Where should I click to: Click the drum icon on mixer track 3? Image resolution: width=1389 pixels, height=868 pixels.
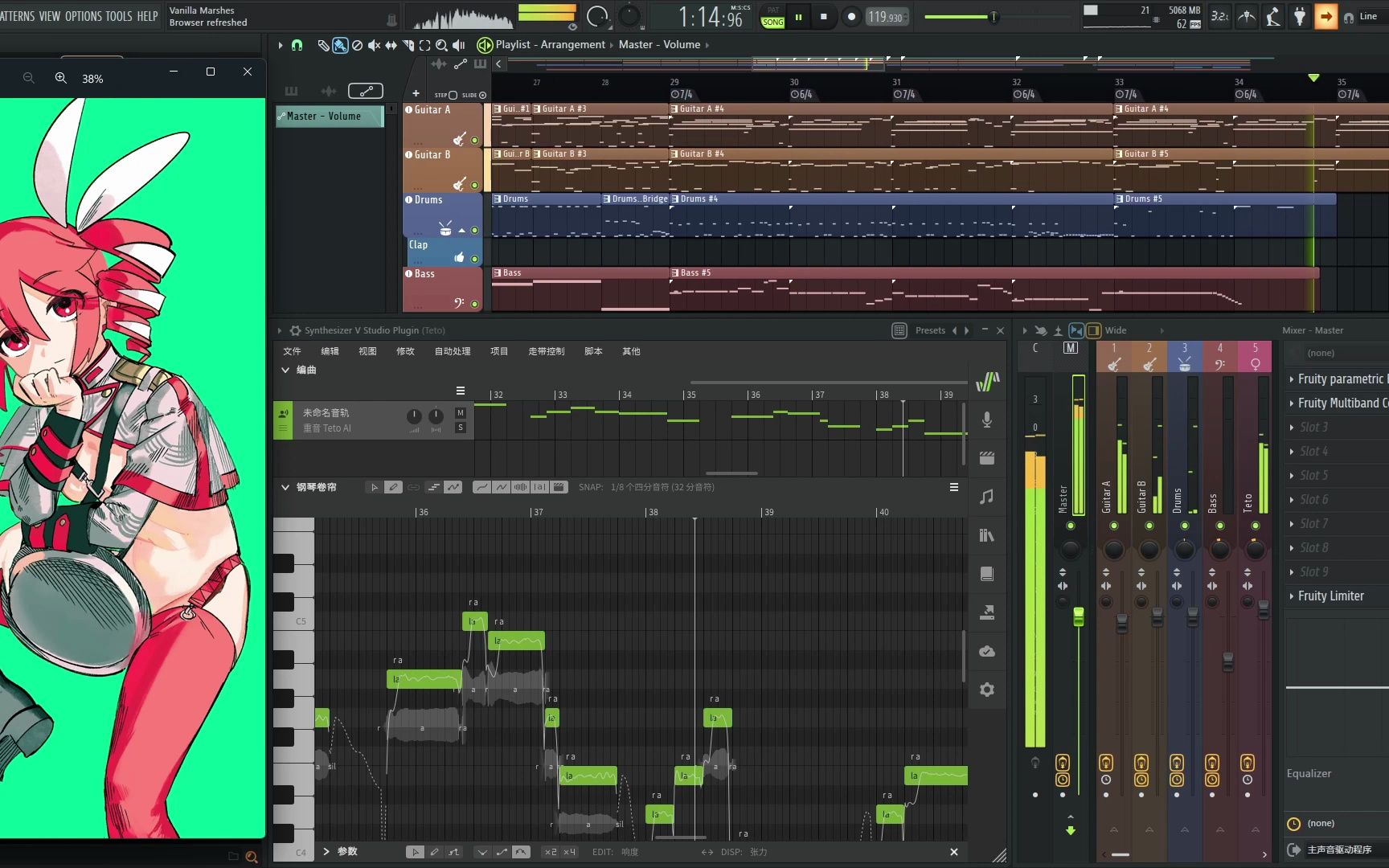click(1184, 364)
